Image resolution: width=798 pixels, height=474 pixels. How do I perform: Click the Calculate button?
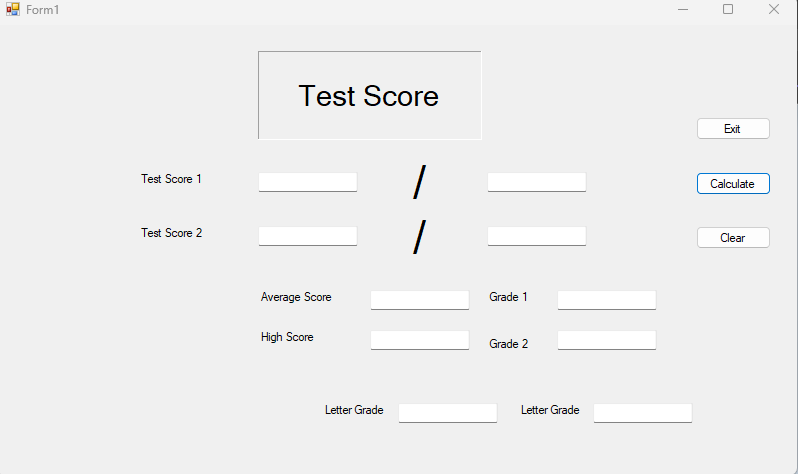pyautogui.click(x=733, y=184)
